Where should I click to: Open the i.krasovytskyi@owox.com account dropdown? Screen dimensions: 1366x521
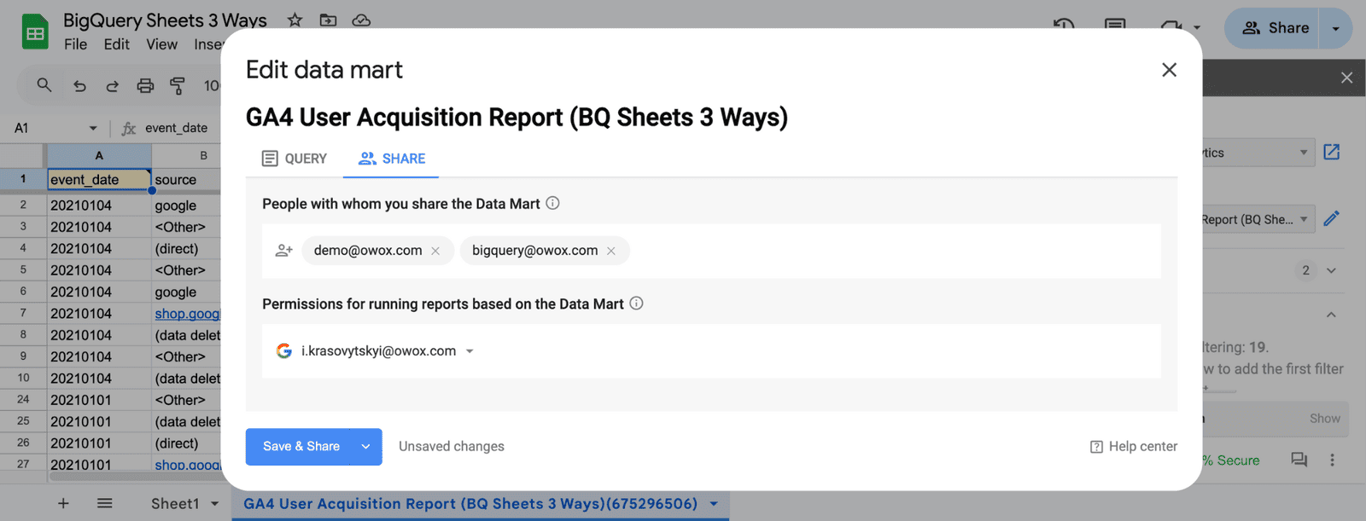(470, 351)
